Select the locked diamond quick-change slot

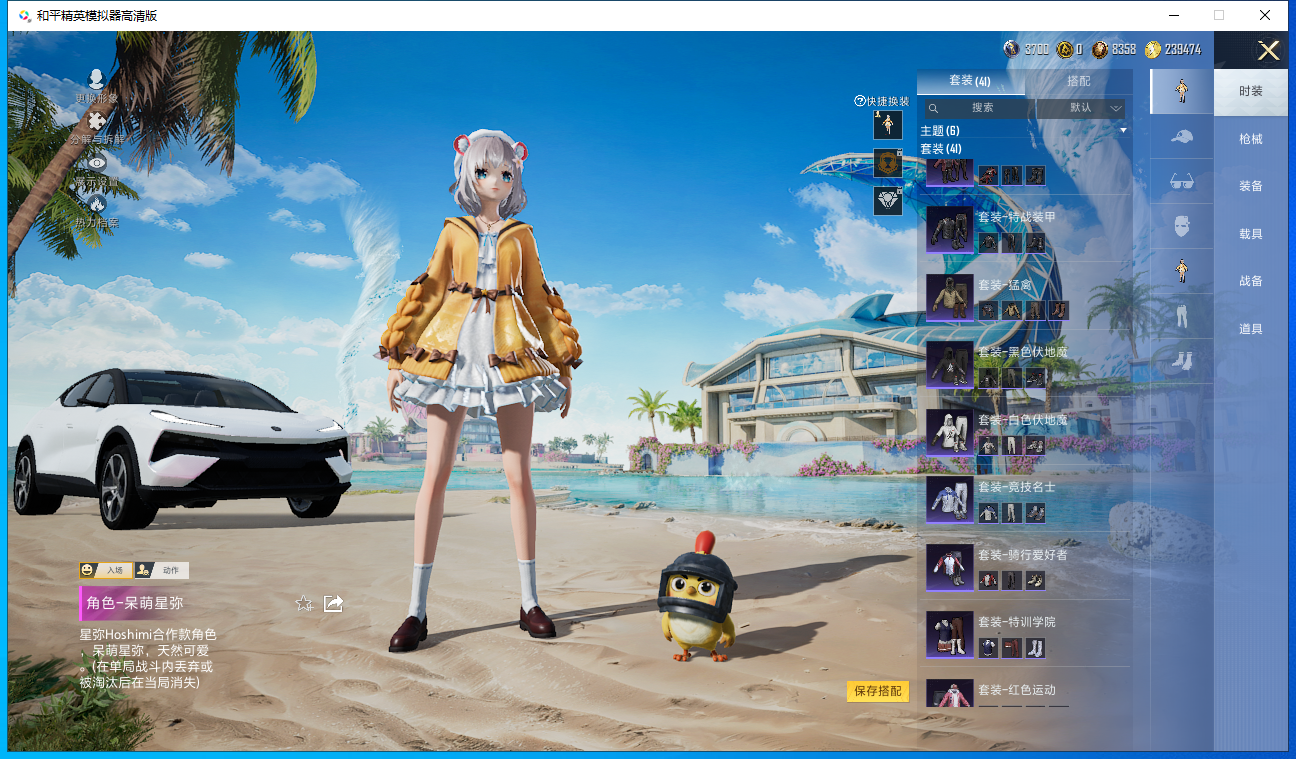[888, 201]
